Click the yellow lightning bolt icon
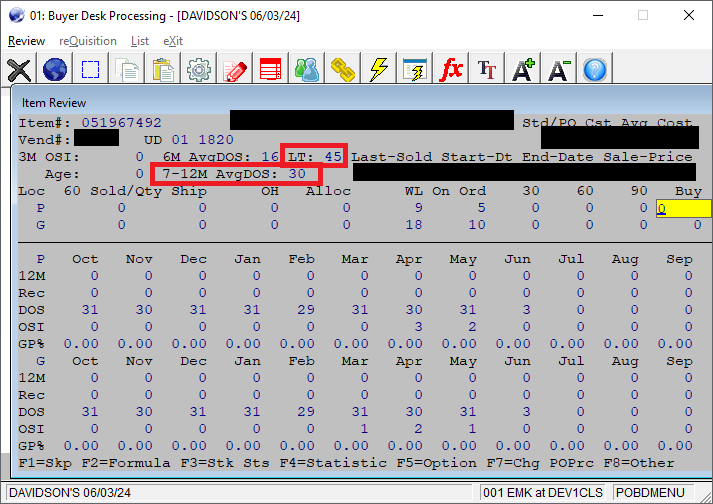The width and height of the screenshot is (713, 504). (x=379, y=69)
